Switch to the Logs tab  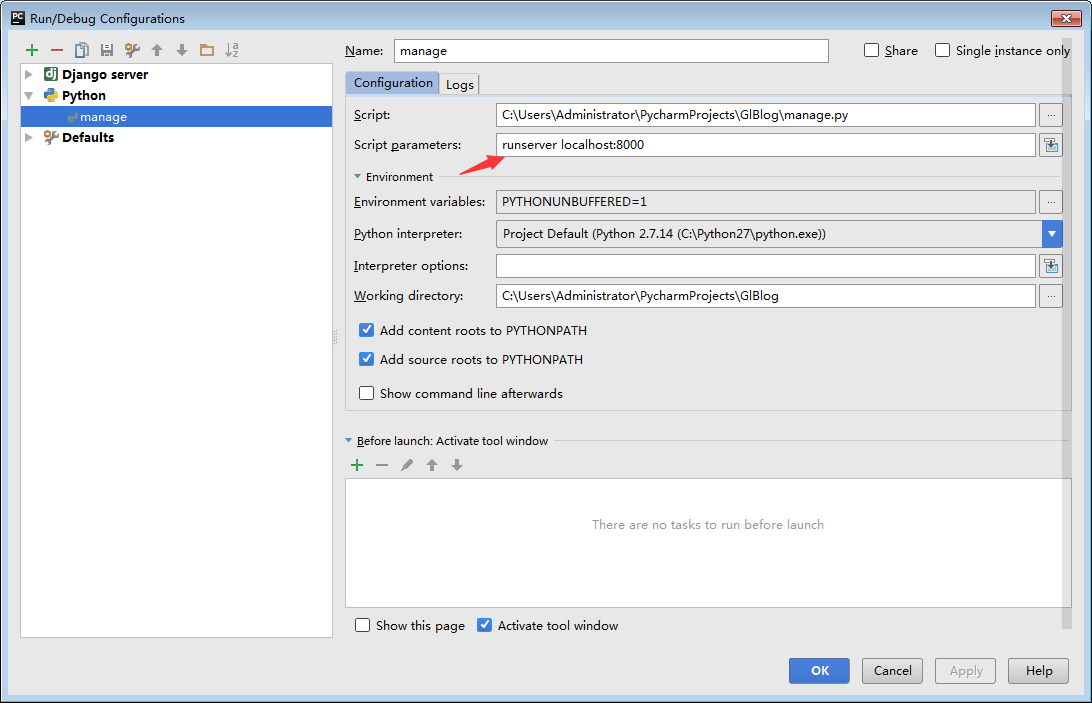pos(460,84)
